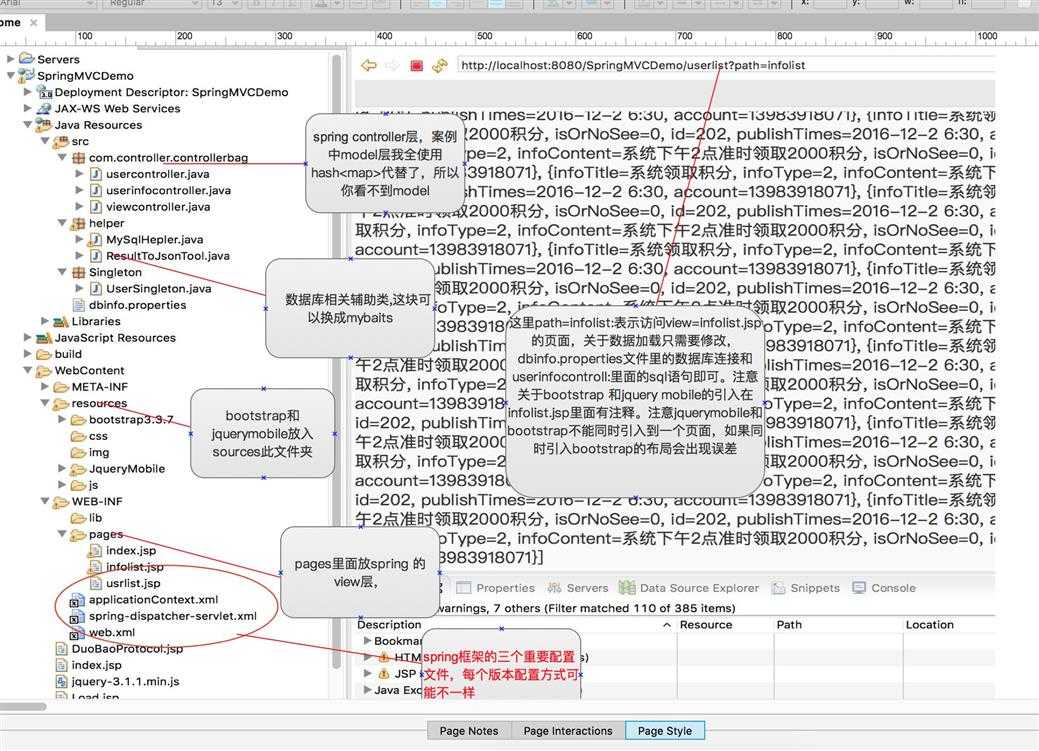Screen dimensions: 1039x751
Task: Expand the JSP problems row
Action: tap(367, 673)
